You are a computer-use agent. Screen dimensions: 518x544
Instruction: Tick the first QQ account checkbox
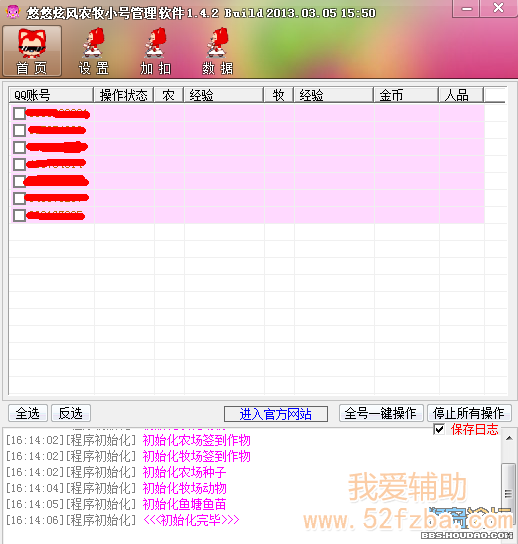pyautogui.click(x=19, y=113)
